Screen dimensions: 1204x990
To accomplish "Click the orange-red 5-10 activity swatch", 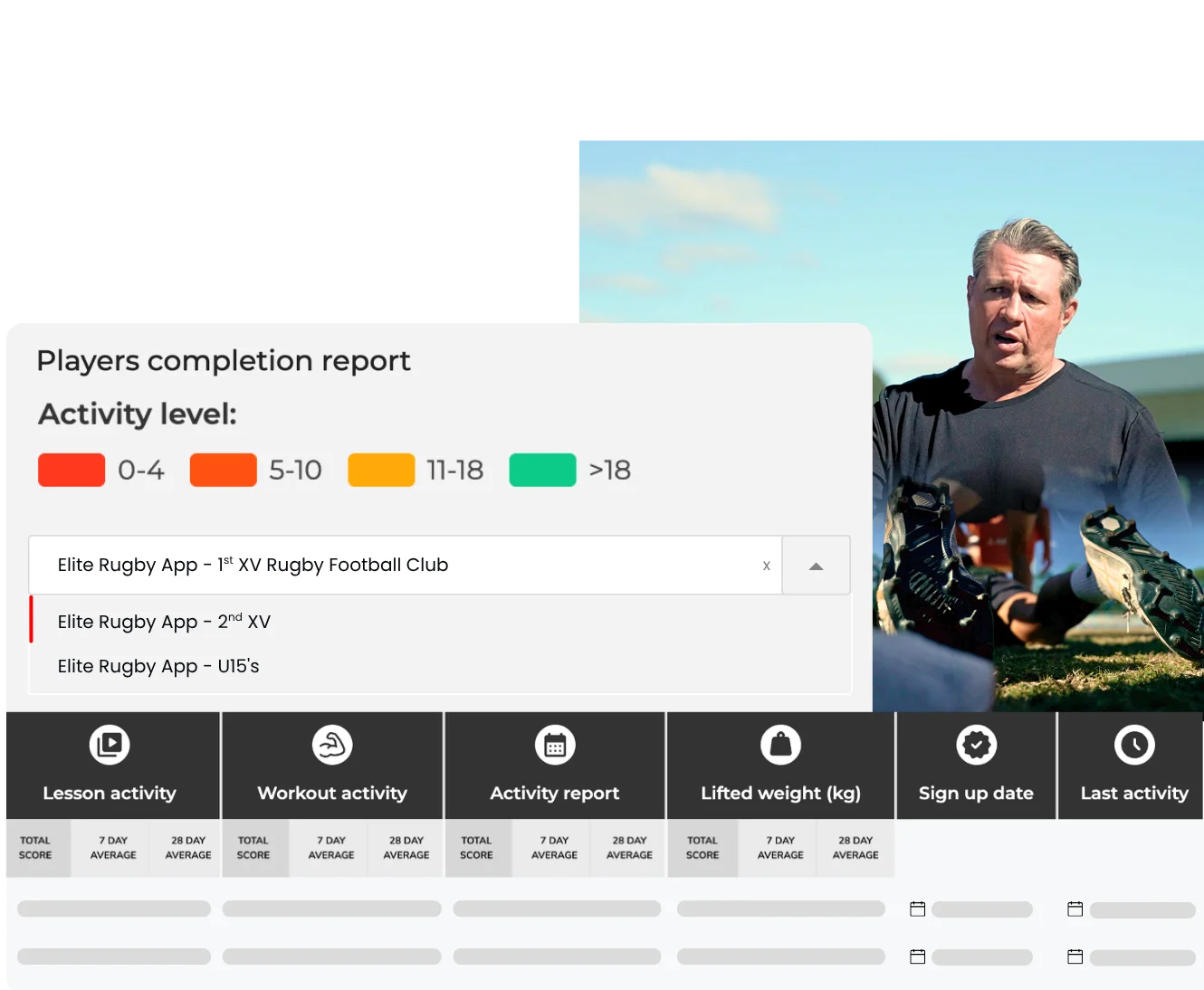I will pyautogui.click(x=223, y=470).
